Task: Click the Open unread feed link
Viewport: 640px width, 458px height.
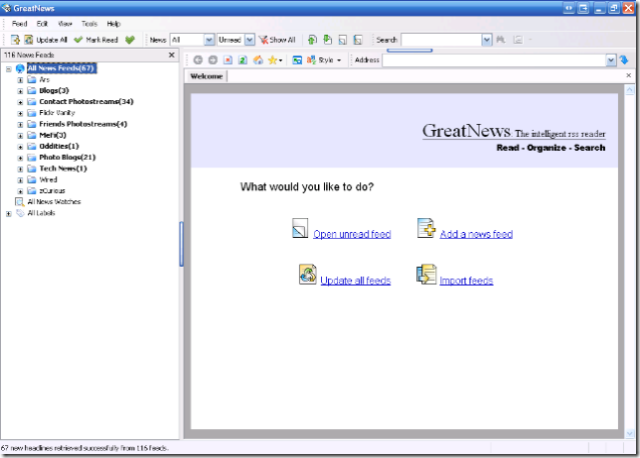Action: pos(352,234)
